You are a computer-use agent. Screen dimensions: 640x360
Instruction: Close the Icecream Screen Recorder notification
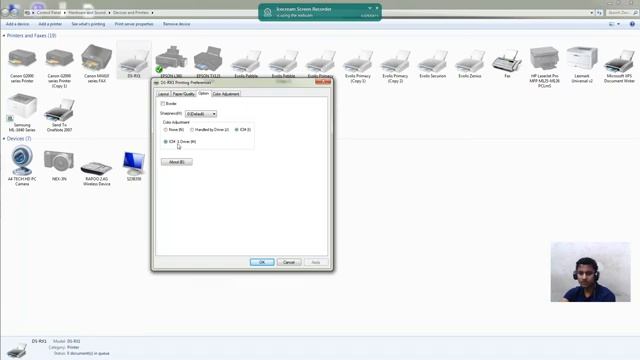[x=377, y=8]
